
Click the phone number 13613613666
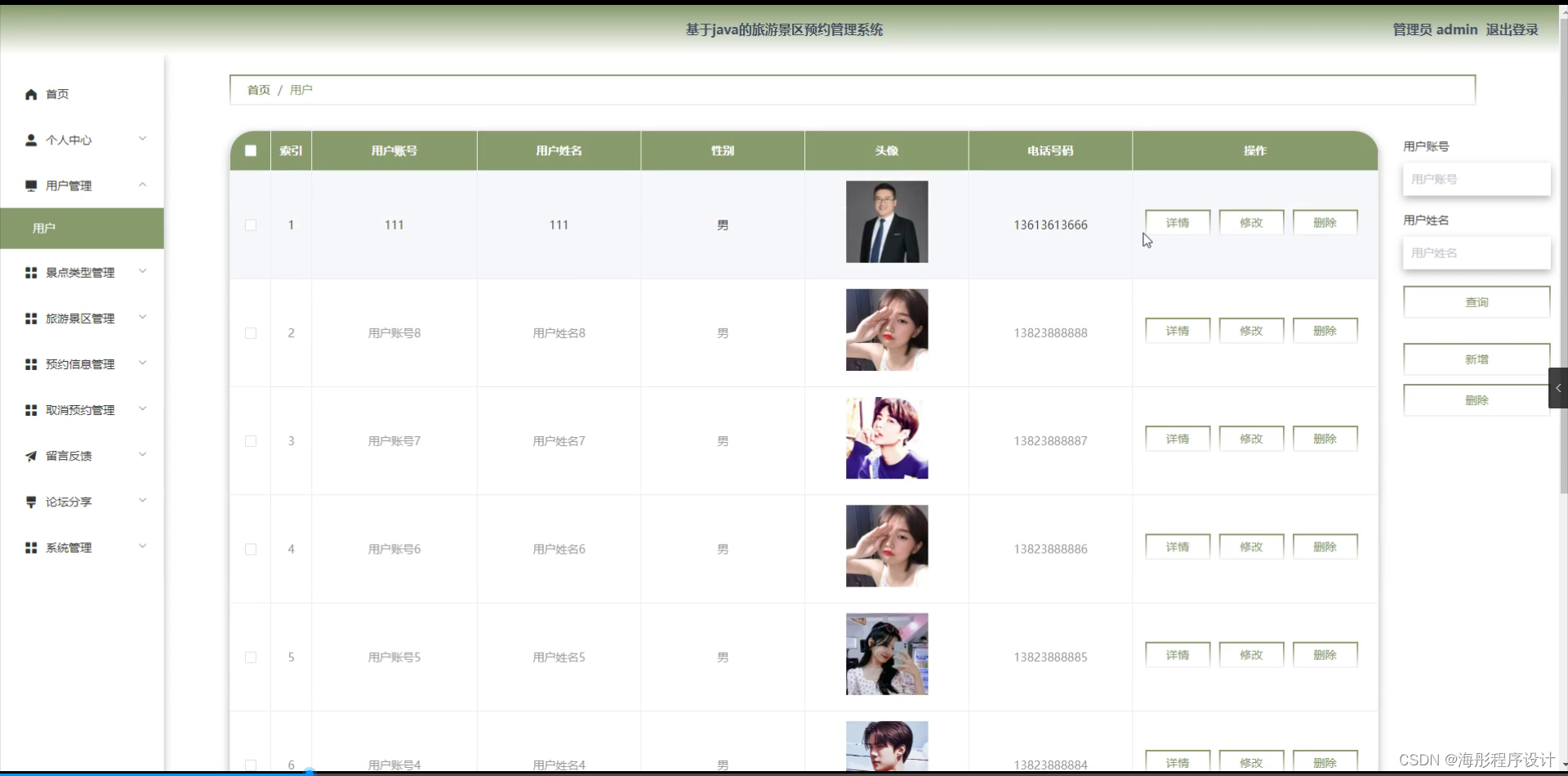(1050, 225)
